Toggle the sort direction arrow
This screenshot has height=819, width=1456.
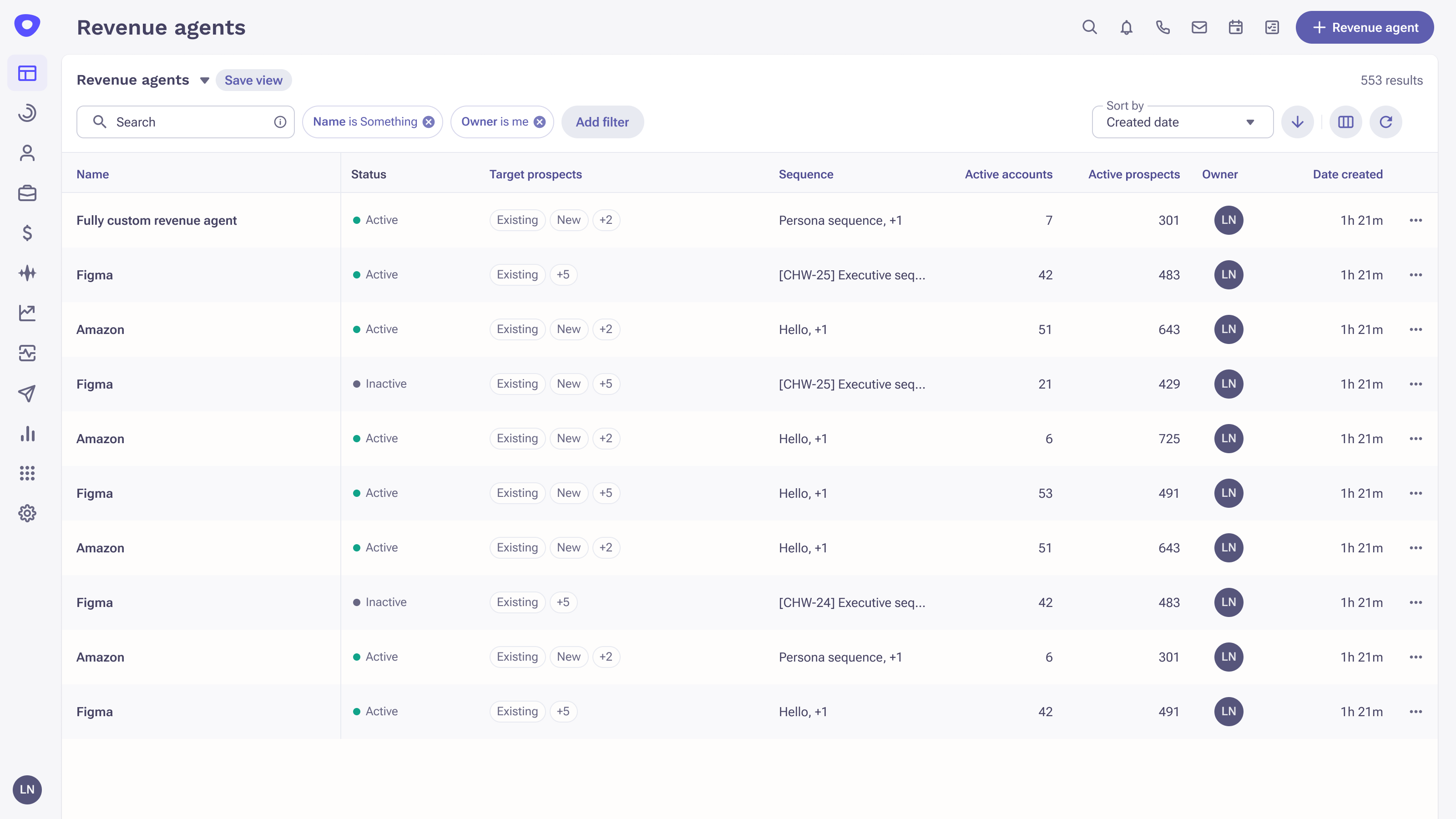coord(1297,121)
